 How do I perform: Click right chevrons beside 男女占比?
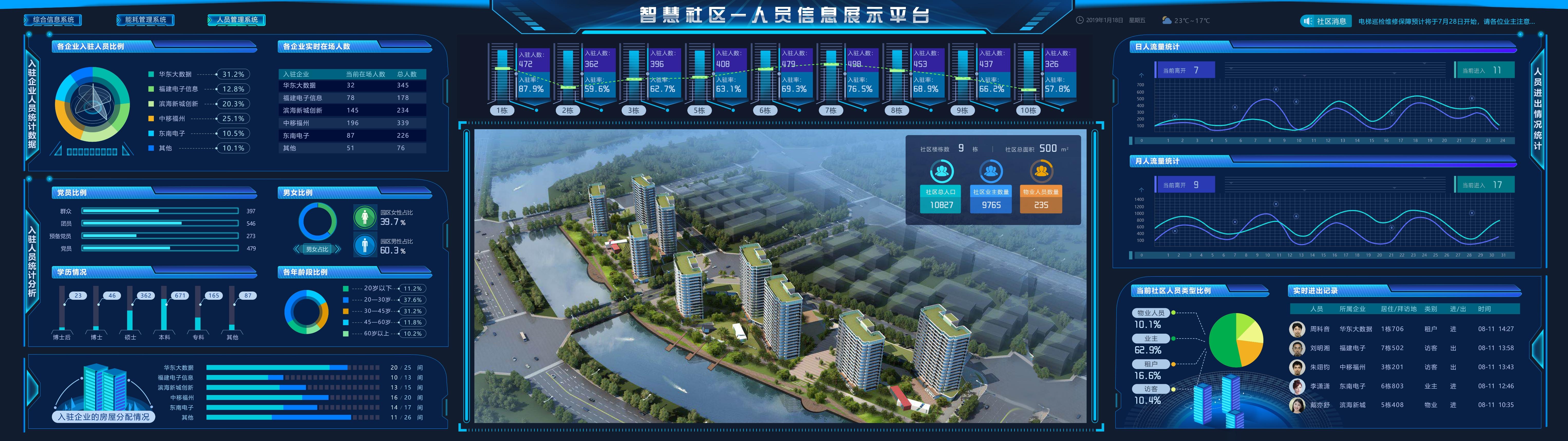[x=337, y=249]
